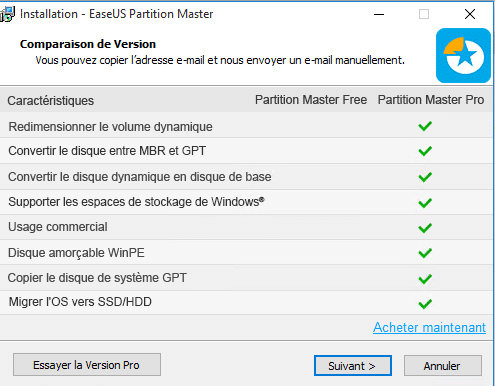Click the installer icon in title bar

(7, 14)
